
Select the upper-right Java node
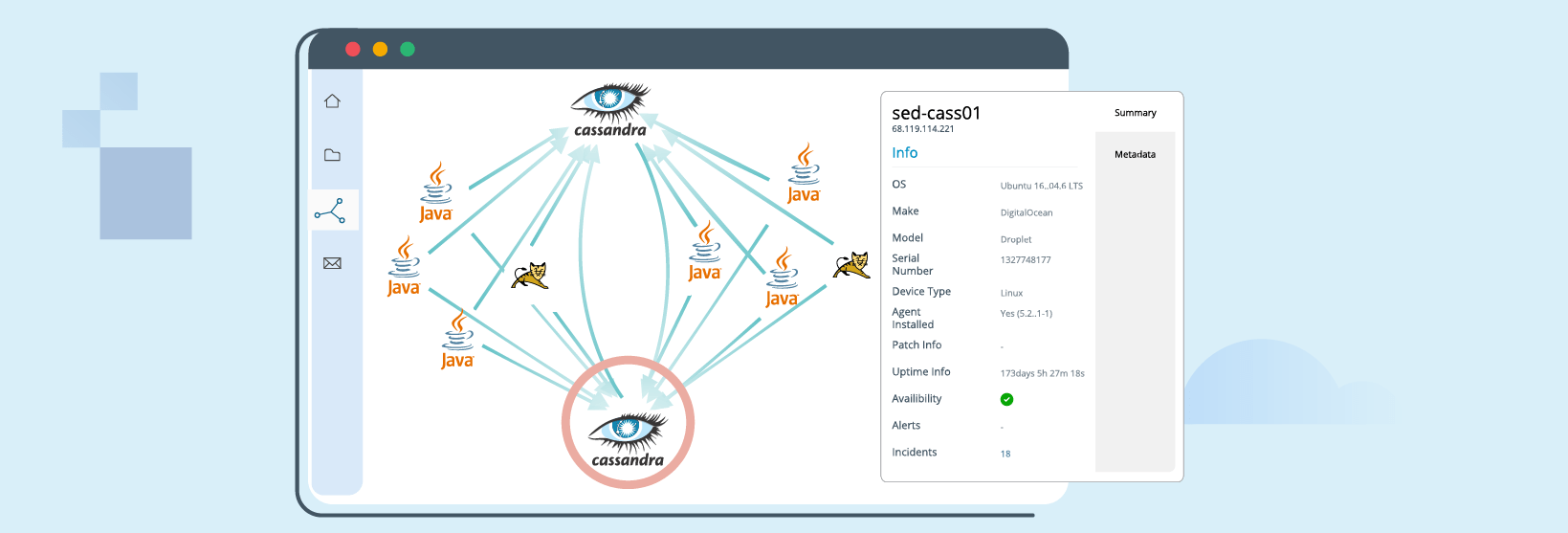[804, 174]
